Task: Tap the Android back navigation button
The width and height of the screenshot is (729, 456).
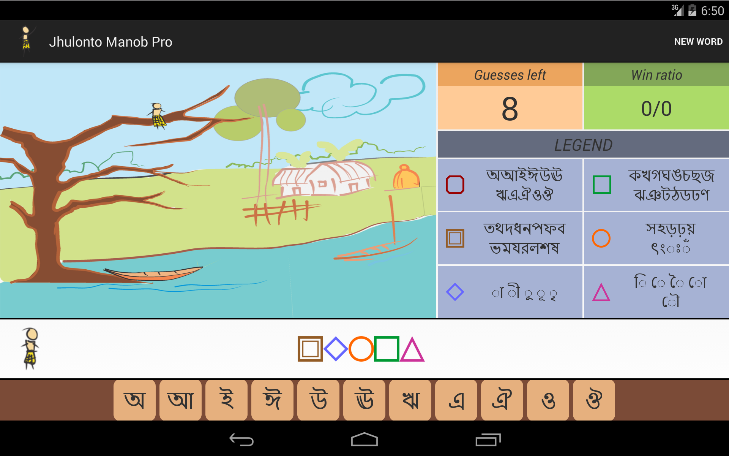Action: [x=242, y=439]
